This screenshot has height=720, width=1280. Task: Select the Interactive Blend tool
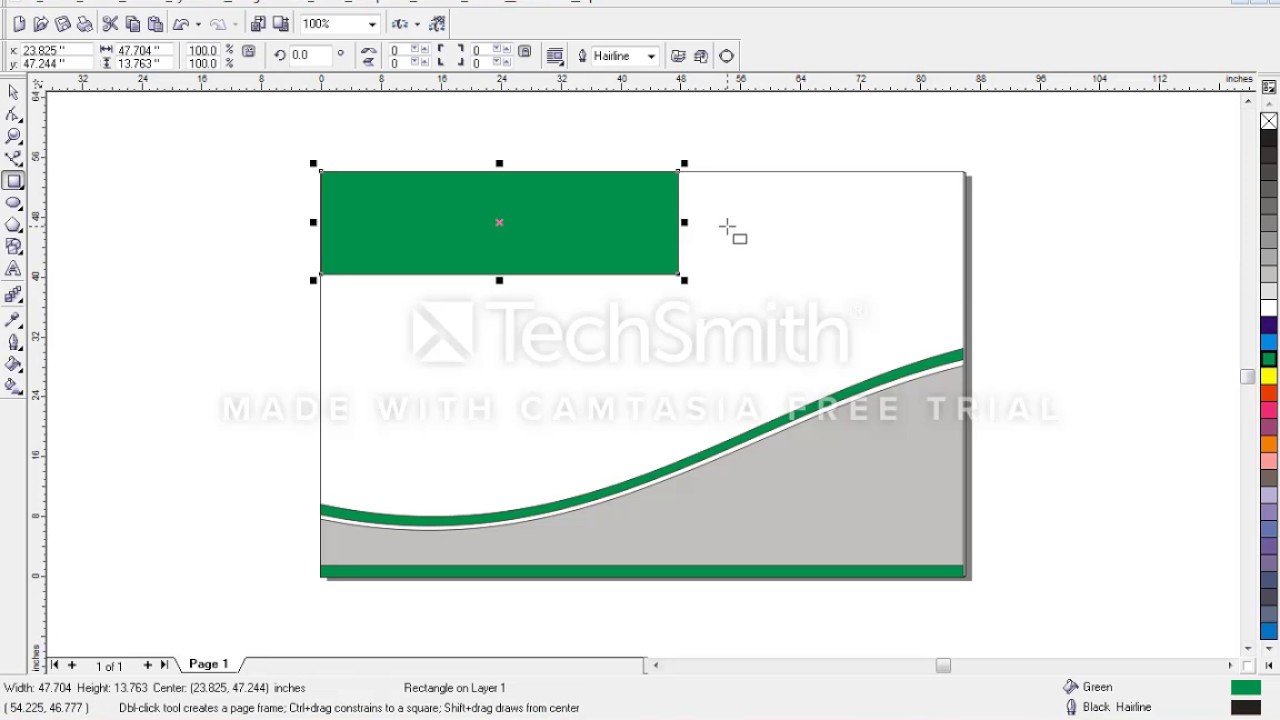coord(13,295)
